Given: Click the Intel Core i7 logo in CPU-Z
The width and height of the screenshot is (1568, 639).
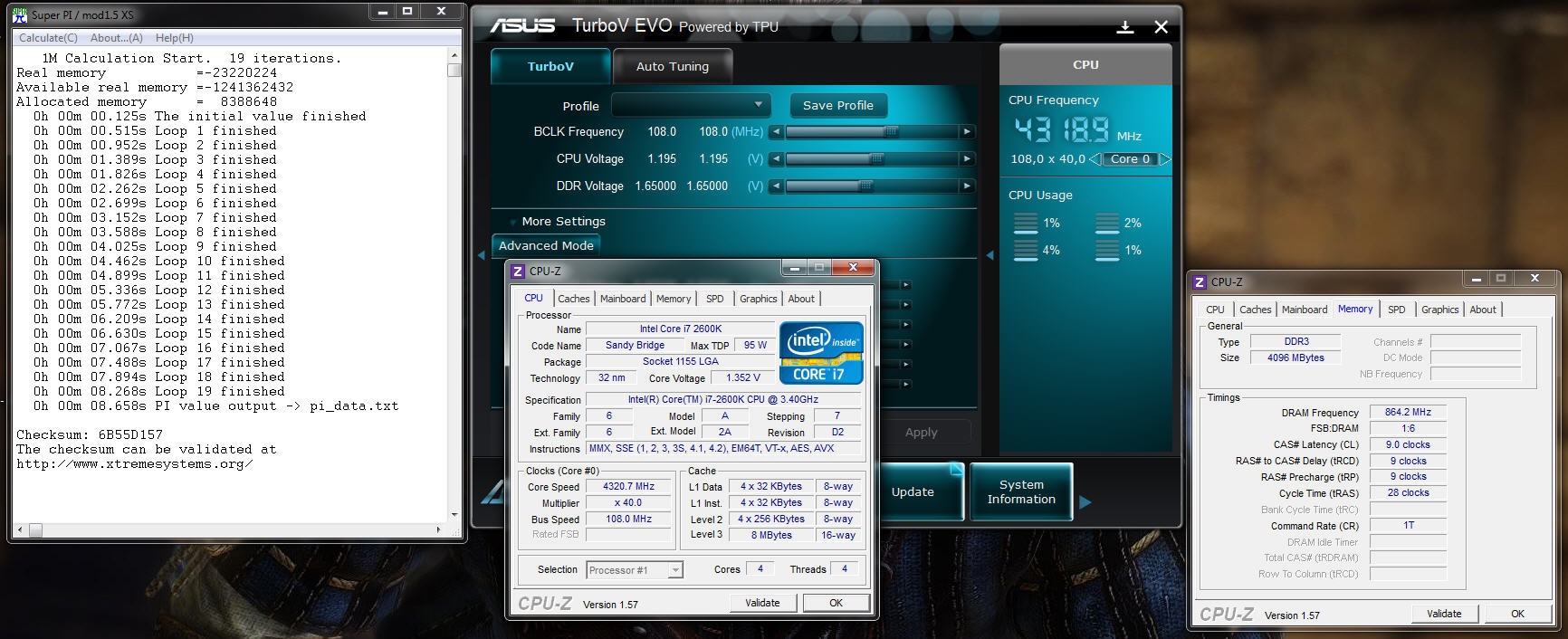Looking at the screenshot, I should [x=821, y=353].
